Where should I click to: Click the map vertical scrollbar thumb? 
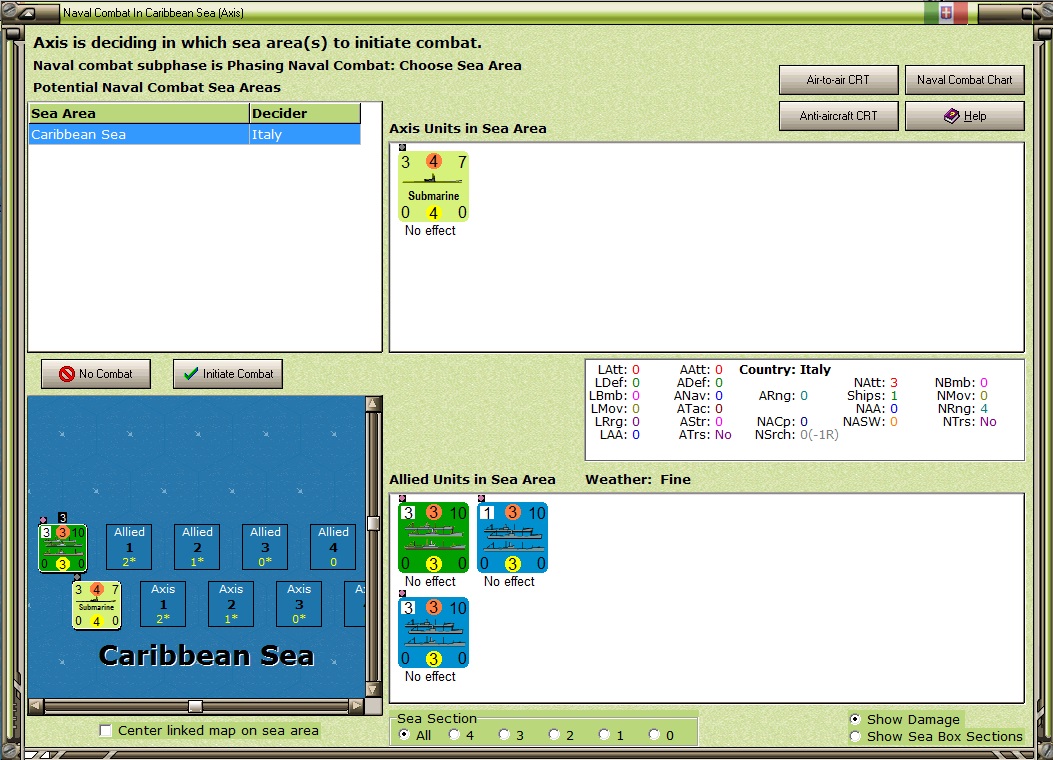click(x=373, y=523)
